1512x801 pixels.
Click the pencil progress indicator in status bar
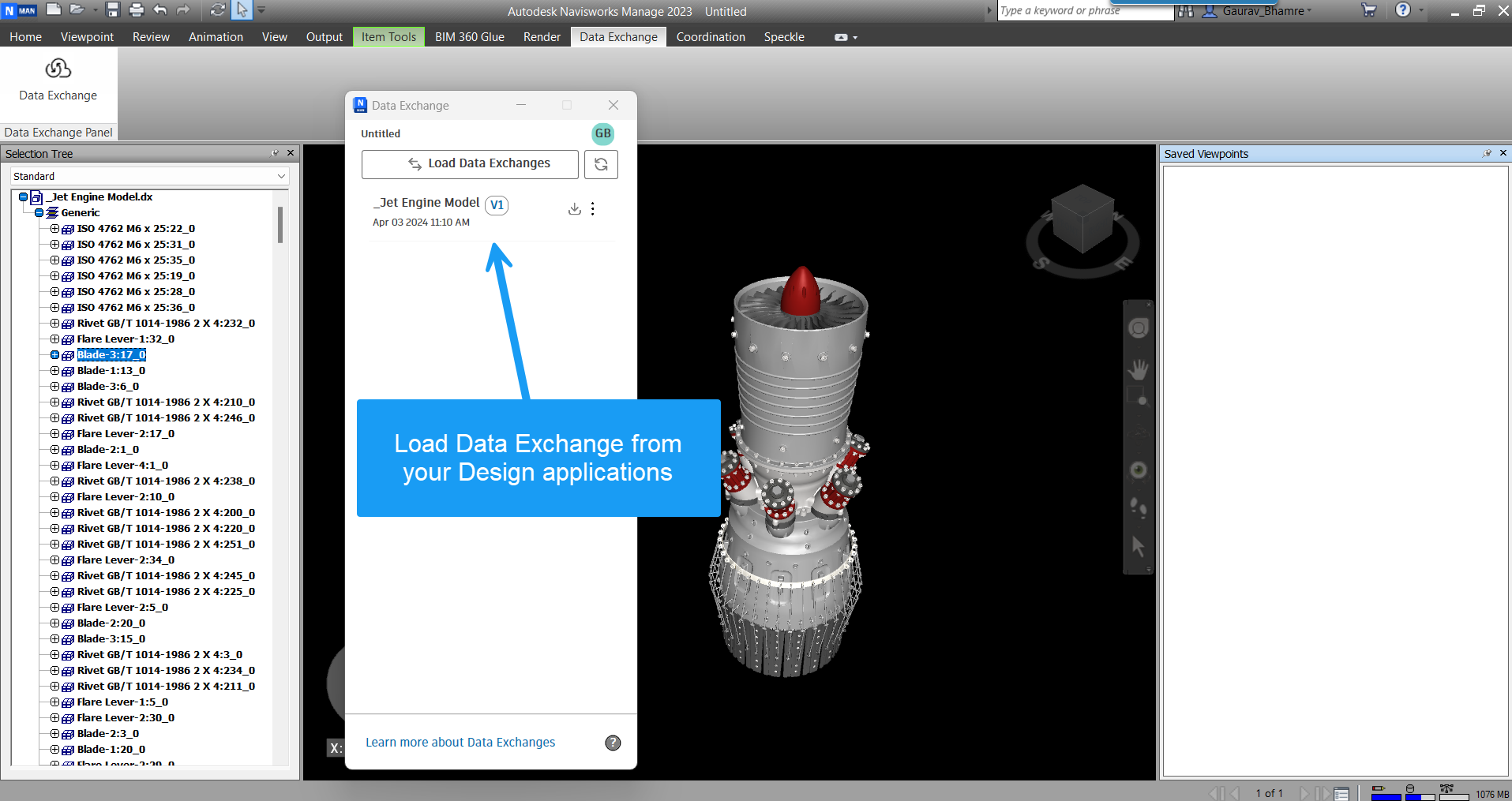pos(1386,792)
